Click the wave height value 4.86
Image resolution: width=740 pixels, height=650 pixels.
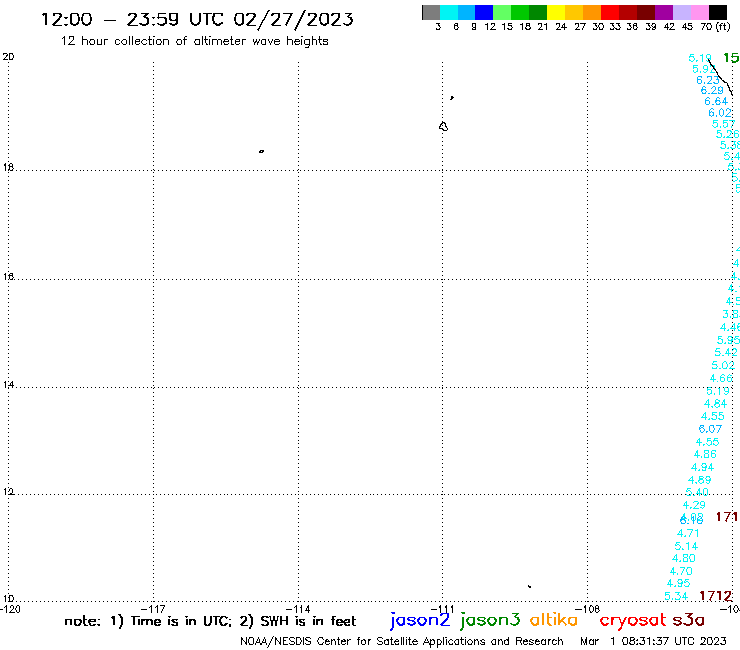(705, 454)
